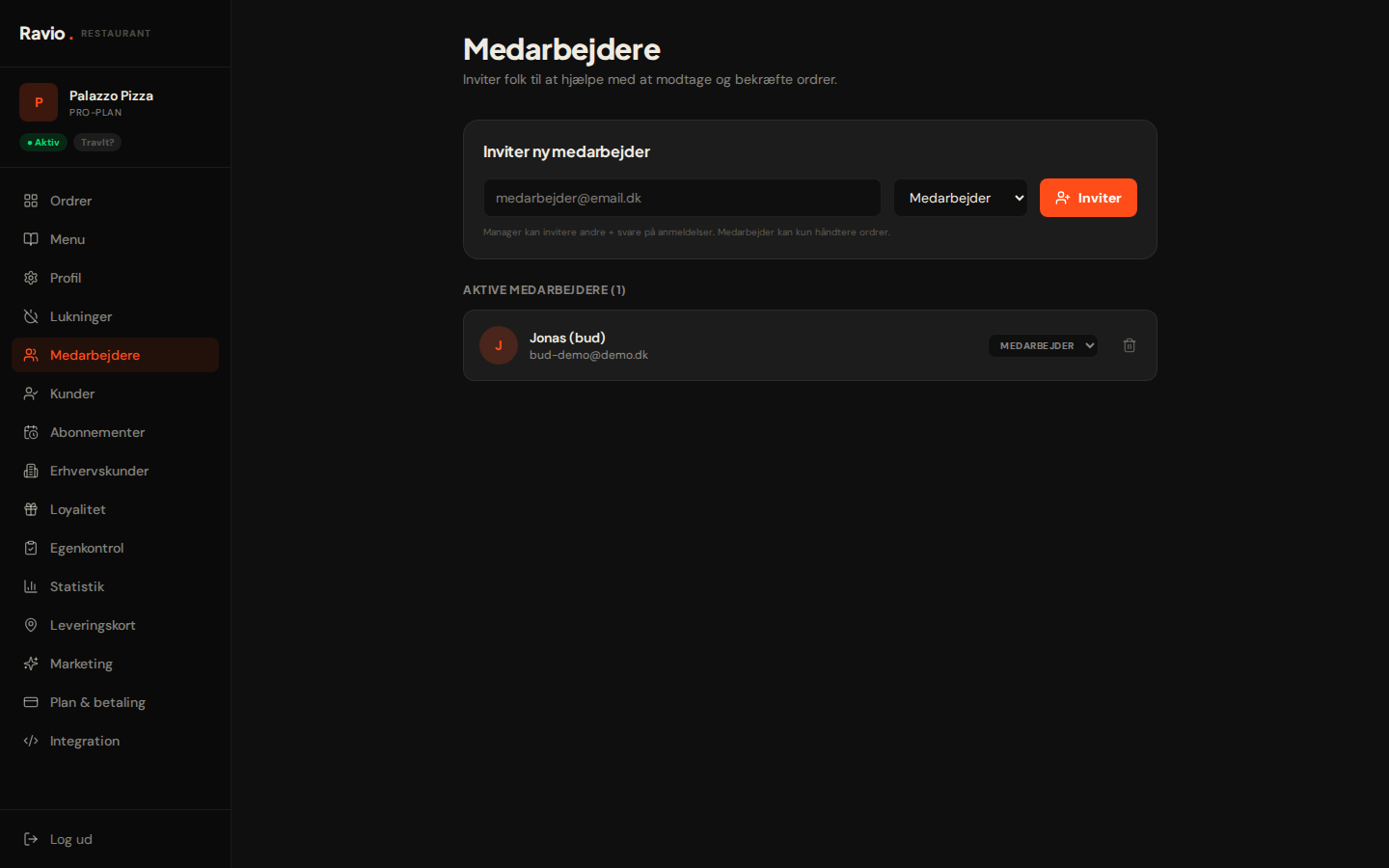
Task: Click the Leveringskort map pin icon
Action: 31,625
